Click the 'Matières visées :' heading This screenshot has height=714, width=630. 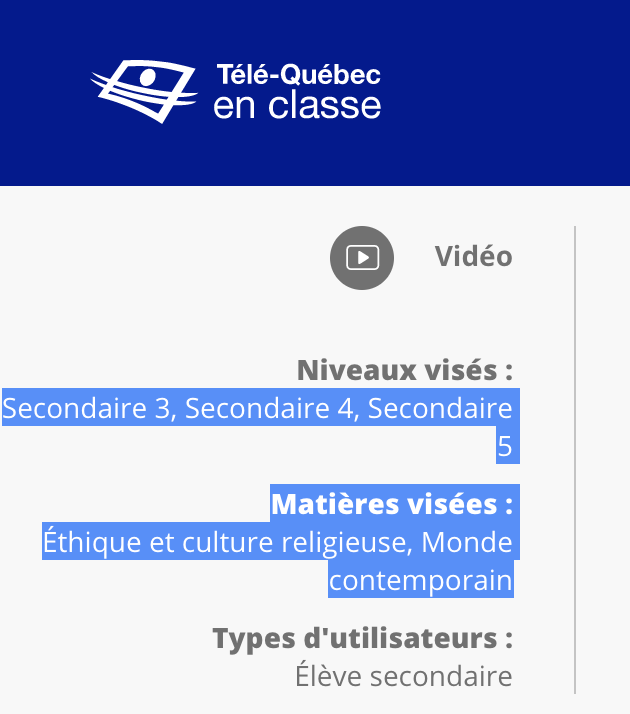click(x=392, y=504)
